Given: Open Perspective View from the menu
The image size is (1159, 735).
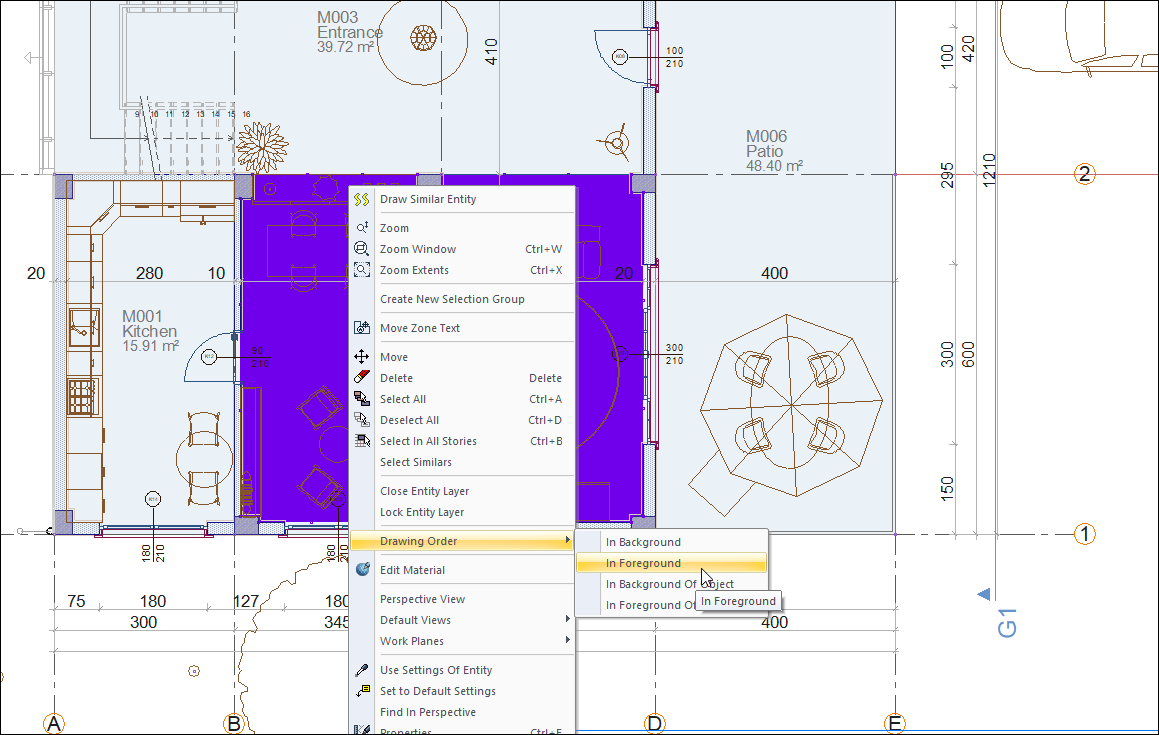Looking at the screenshot, I should (x=422, y=599).
